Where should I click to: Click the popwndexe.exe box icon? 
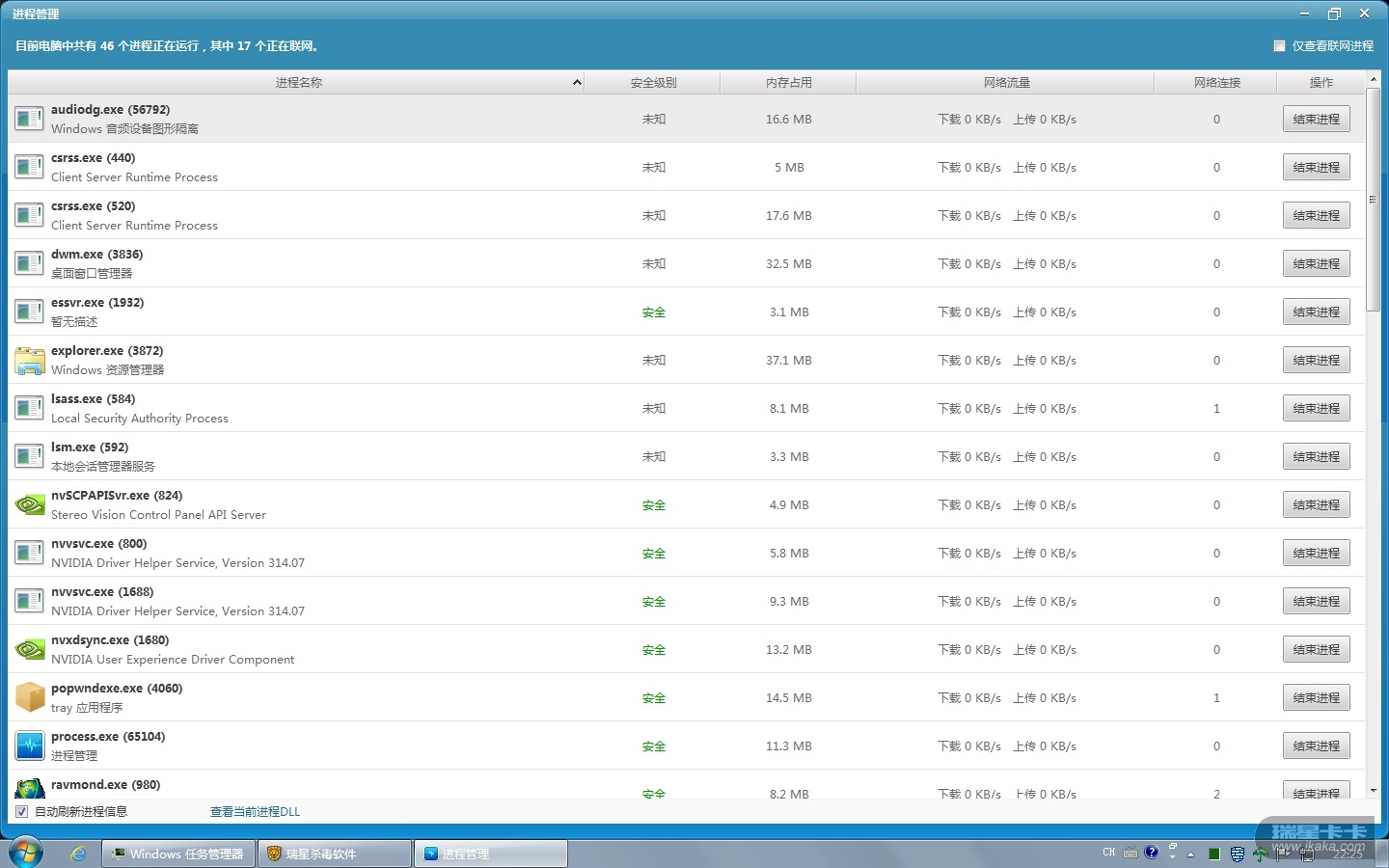tap(30, 697)
